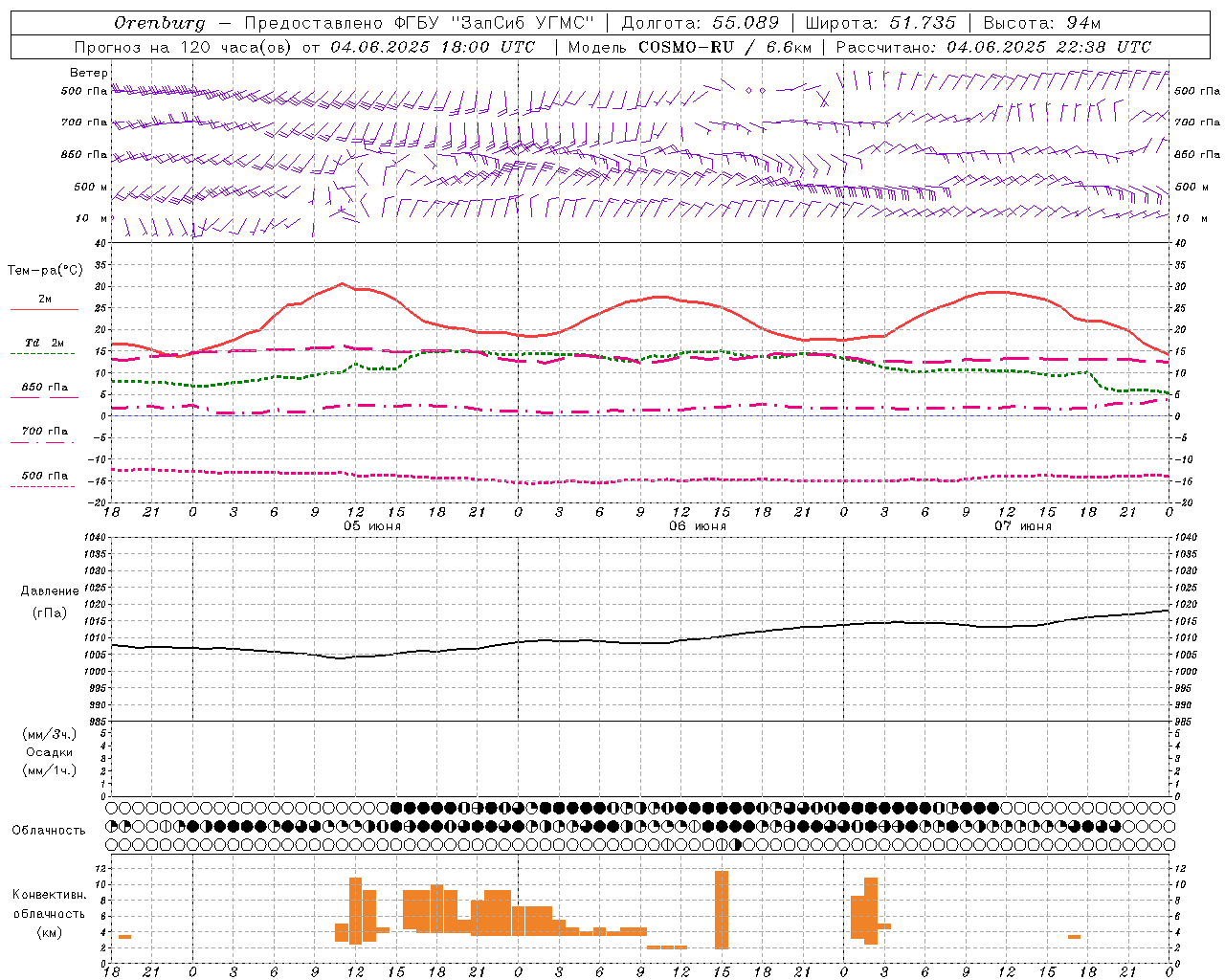
Task: Click the '05 июня' date label
Action: click(x=372, y=526)
